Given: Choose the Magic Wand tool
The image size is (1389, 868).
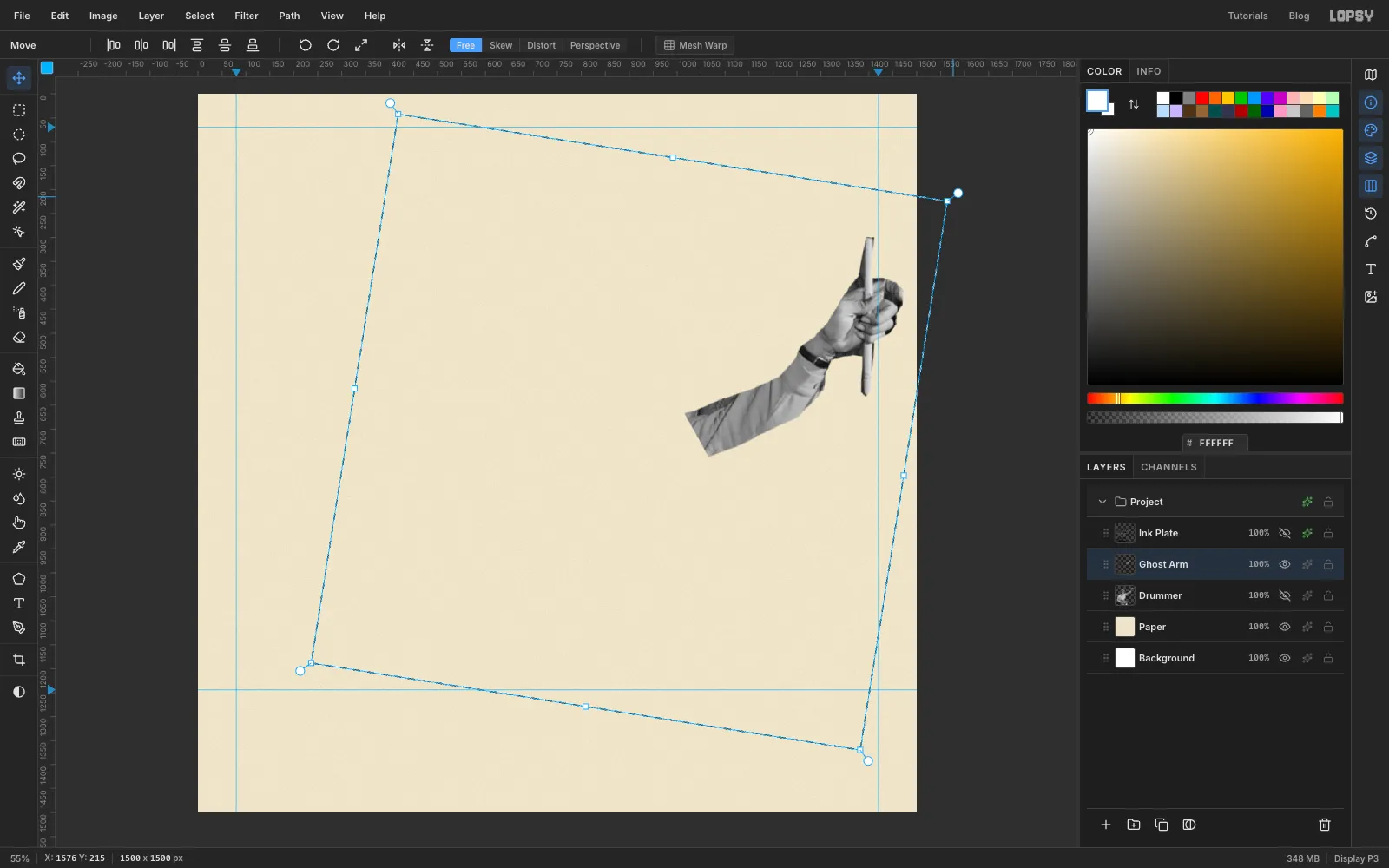Looking at the screenshot, I should click(x=19, y=207).
